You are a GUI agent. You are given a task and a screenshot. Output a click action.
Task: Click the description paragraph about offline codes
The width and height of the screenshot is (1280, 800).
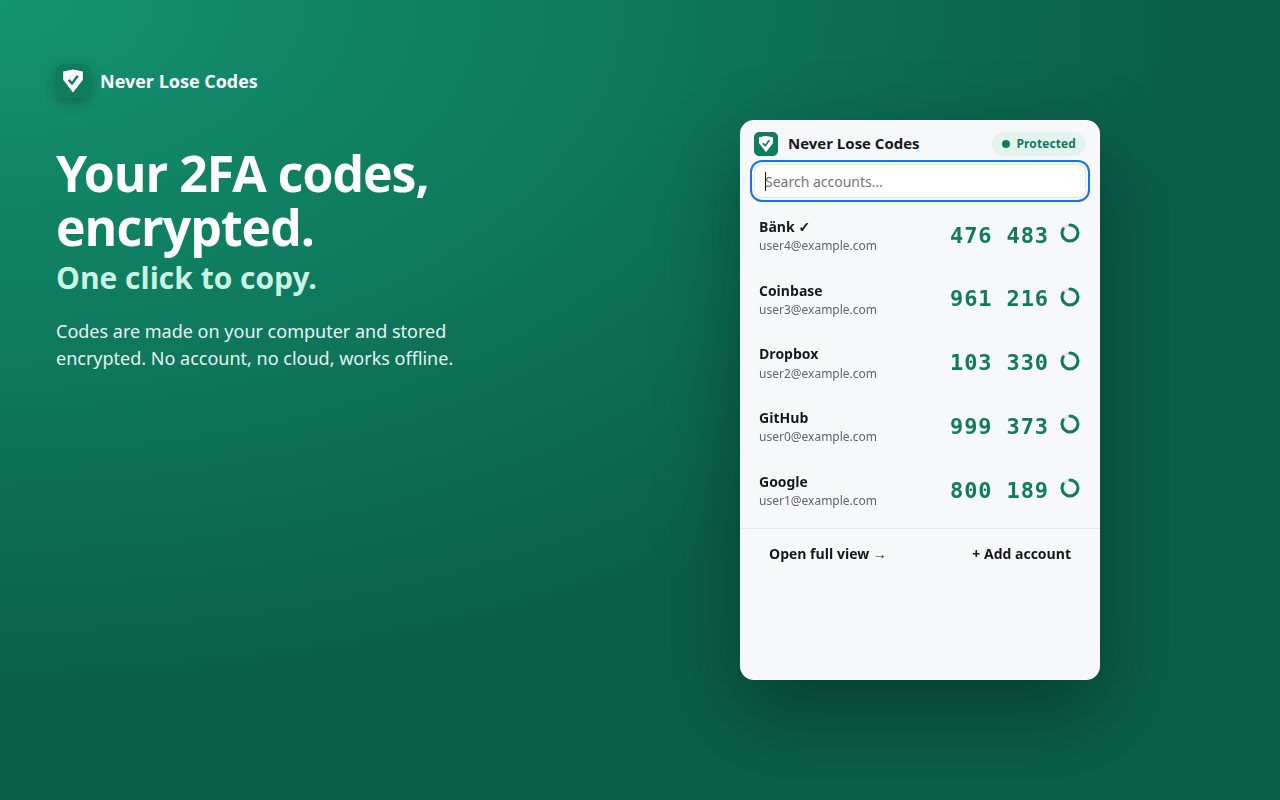(x=255, y=345)
